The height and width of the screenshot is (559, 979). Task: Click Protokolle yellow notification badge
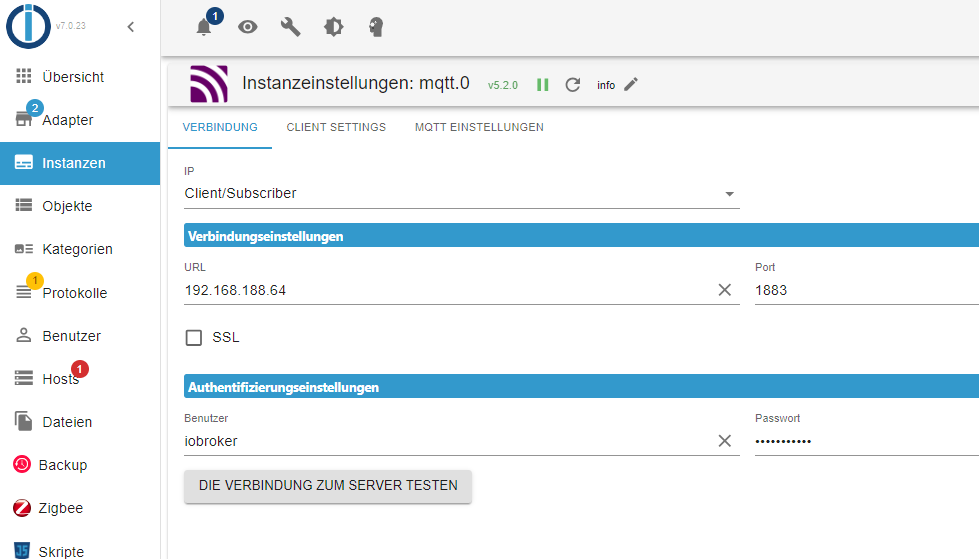point(35,280)
